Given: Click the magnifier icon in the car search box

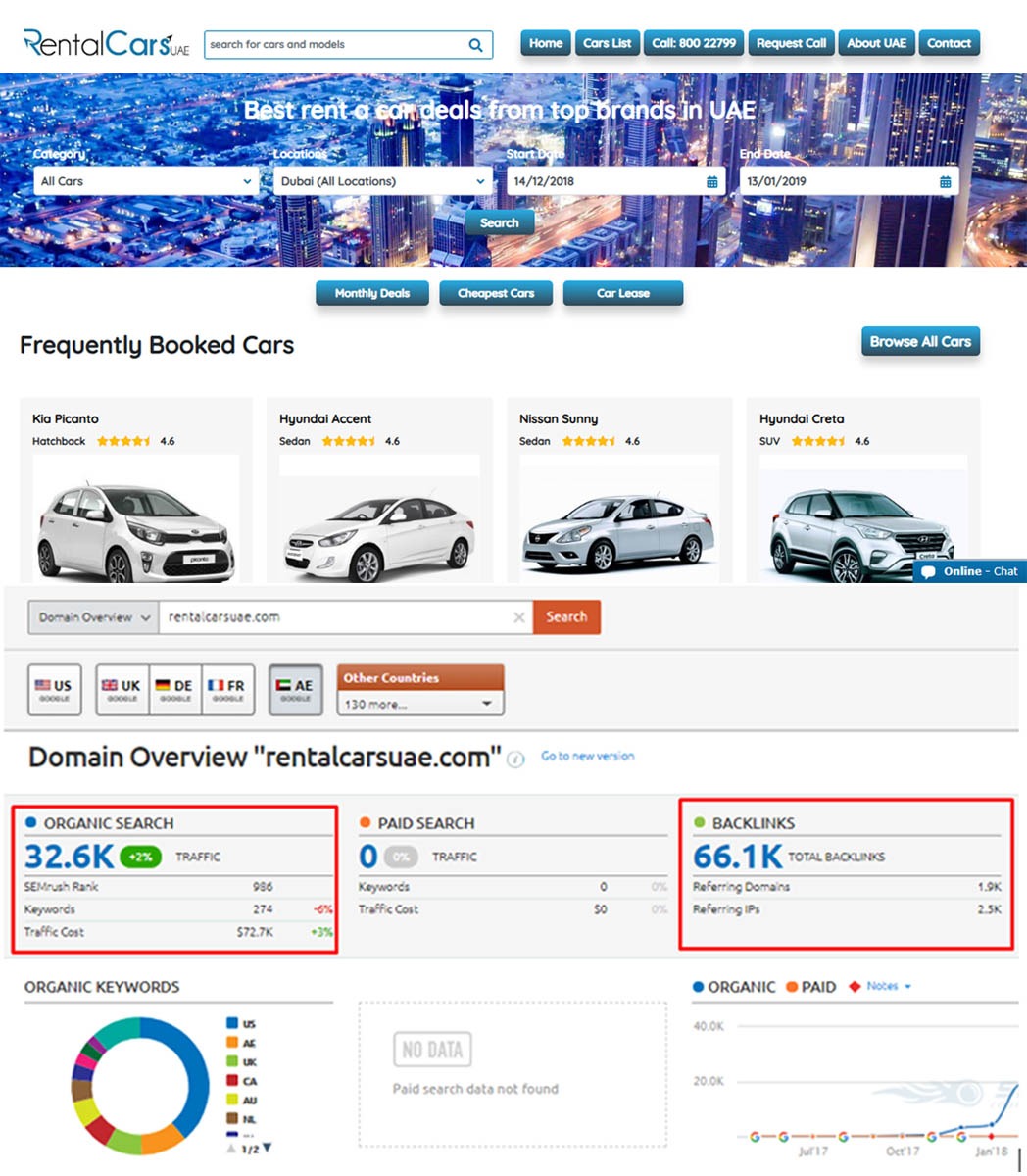Looking at the screenshot, I should click(475, 45).
